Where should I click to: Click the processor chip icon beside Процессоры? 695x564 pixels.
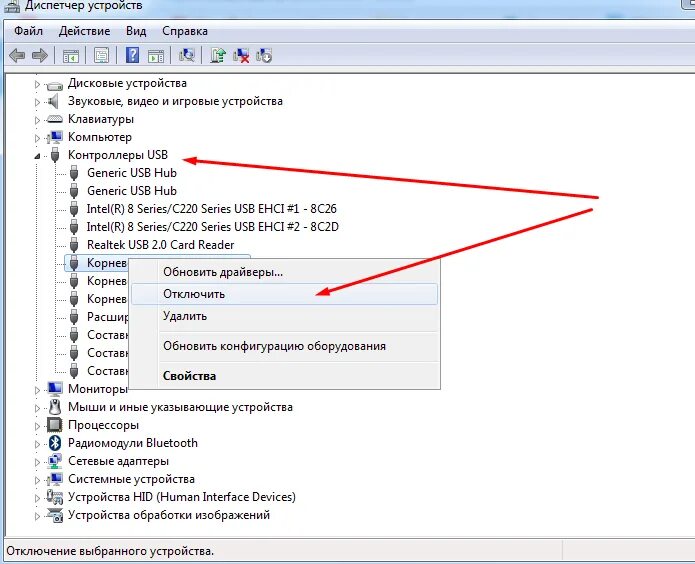55,425
